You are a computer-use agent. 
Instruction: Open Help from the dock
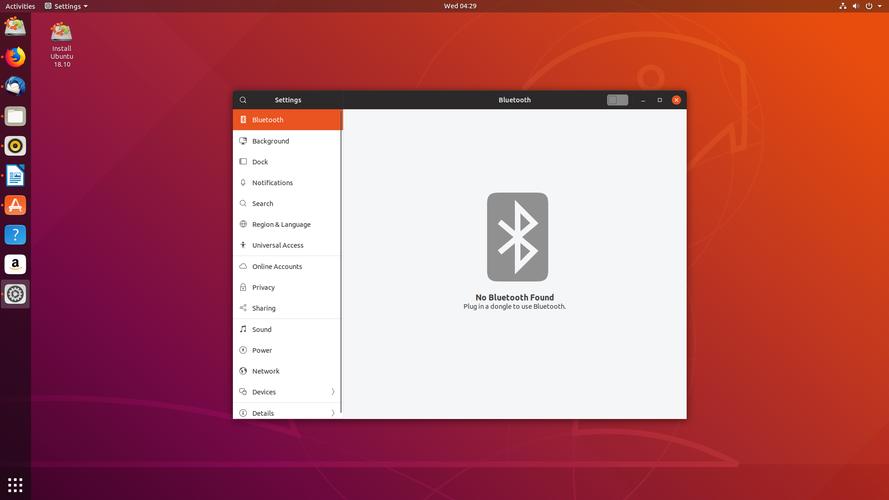15,235
